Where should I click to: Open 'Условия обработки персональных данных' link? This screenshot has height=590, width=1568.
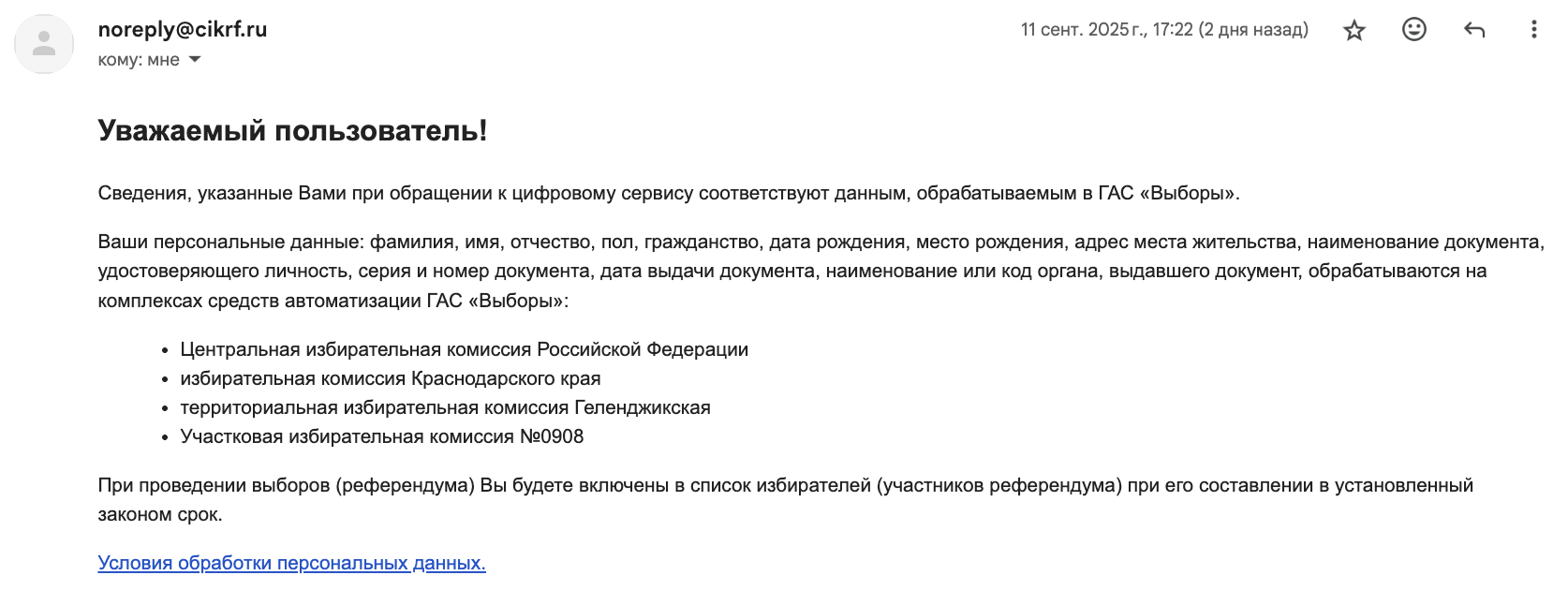[x=291, y=563]
